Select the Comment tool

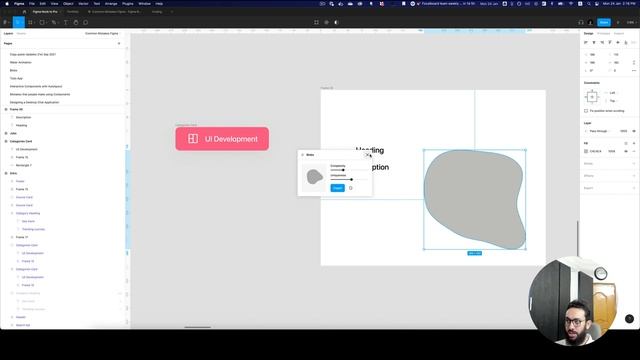(86, 22)
